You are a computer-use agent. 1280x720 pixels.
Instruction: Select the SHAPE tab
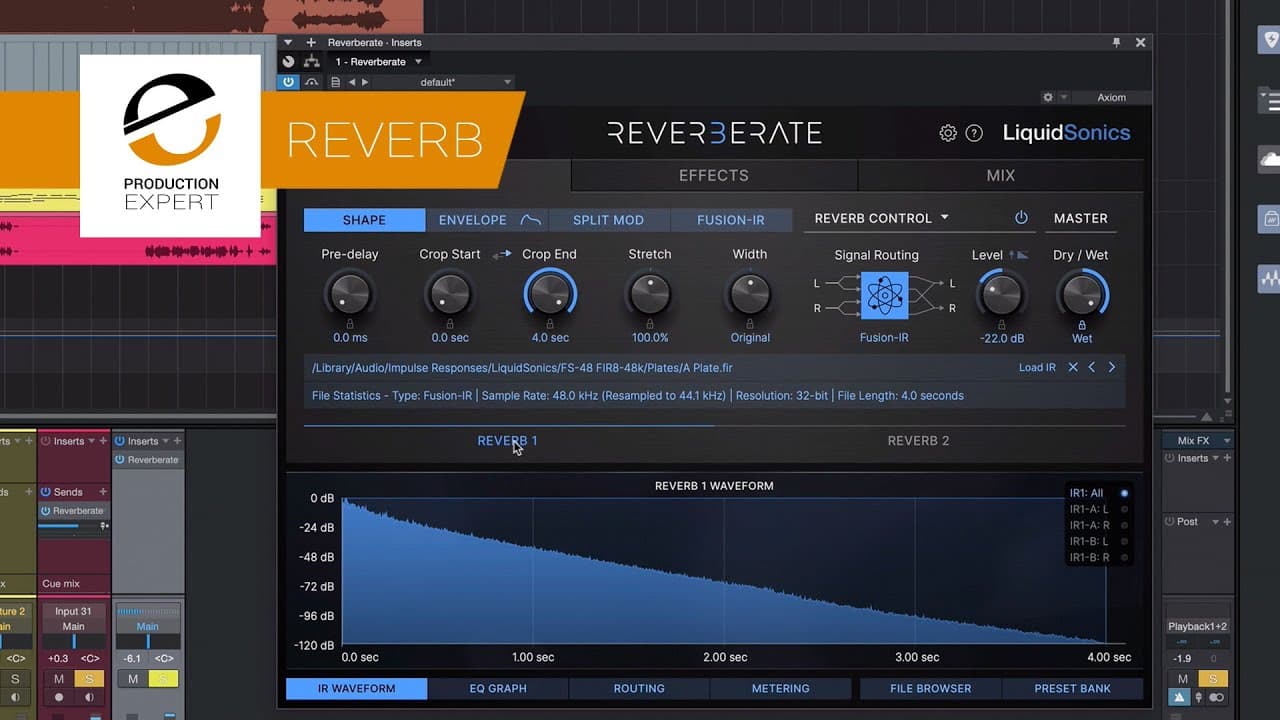coord(364,220)
